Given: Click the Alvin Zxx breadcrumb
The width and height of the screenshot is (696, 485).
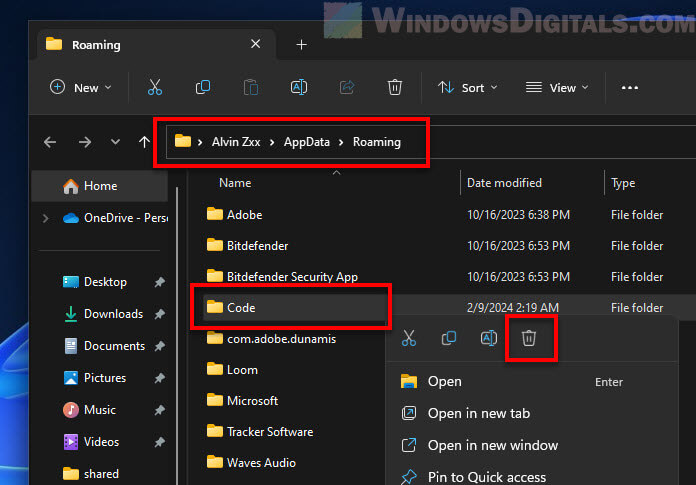Looking at the screenshot, I should [x=236, y=142].
